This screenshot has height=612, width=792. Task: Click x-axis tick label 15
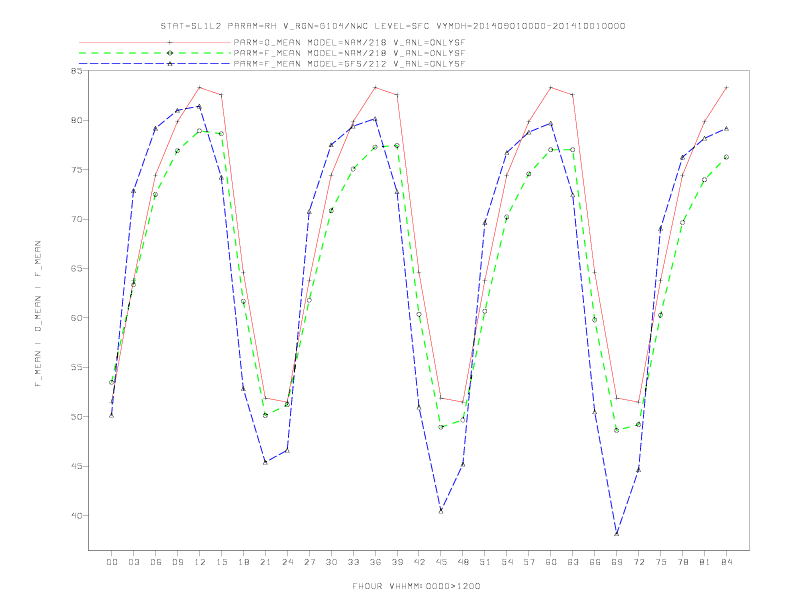pyautogui.click(x=222, y=562)
